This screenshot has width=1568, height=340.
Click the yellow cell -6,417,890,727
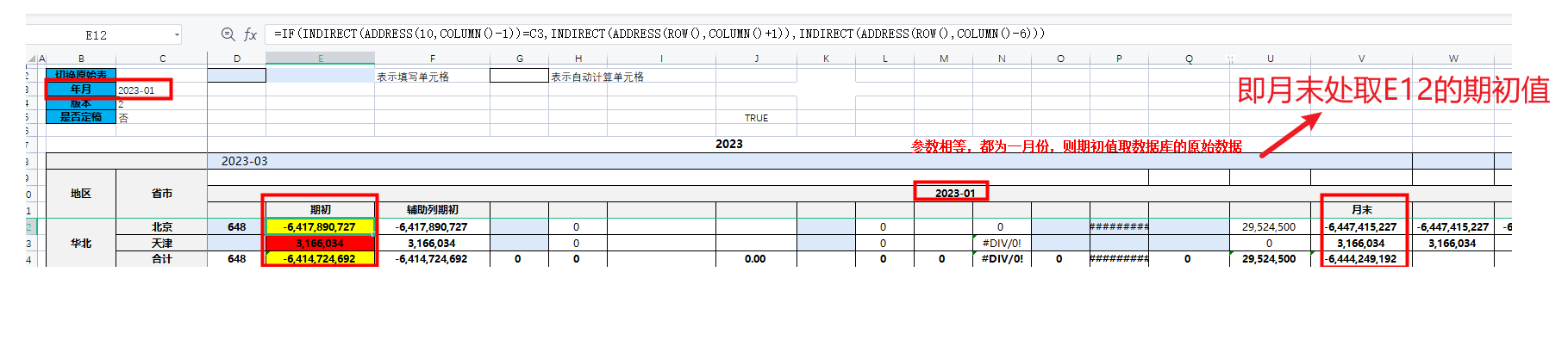pyautogui.click(x=320, y=227)
